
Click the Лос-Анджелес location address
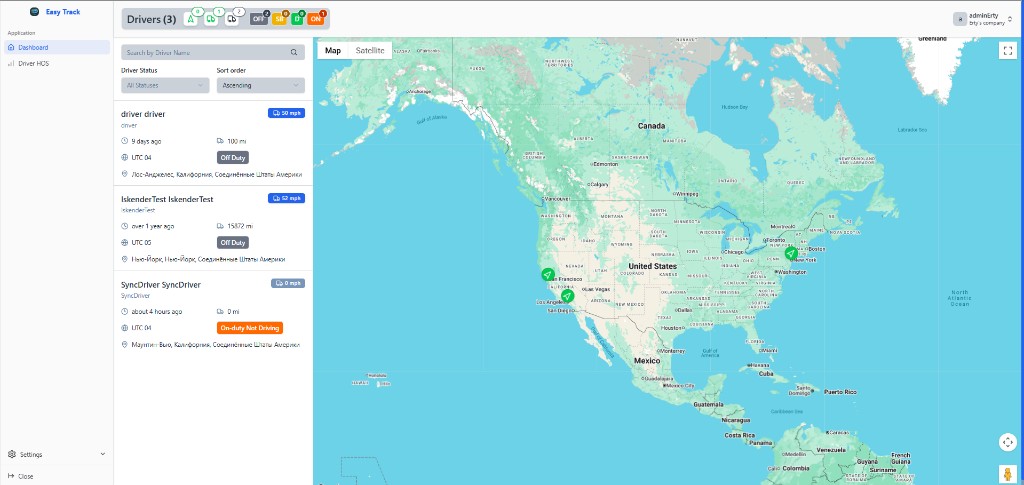[217, 174]
